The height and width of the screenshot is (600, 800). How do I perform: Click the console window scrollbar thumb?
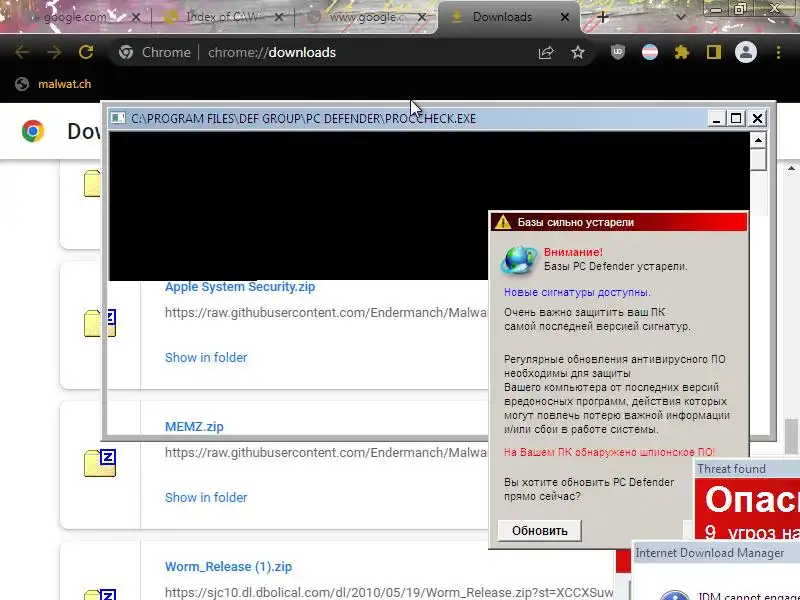[x=758, y=160]
